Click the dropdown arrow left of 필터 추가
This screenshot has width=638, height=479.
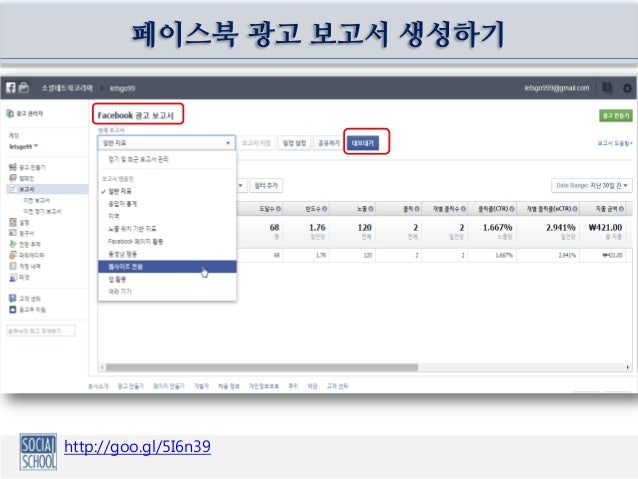click(x=241, y=186)
